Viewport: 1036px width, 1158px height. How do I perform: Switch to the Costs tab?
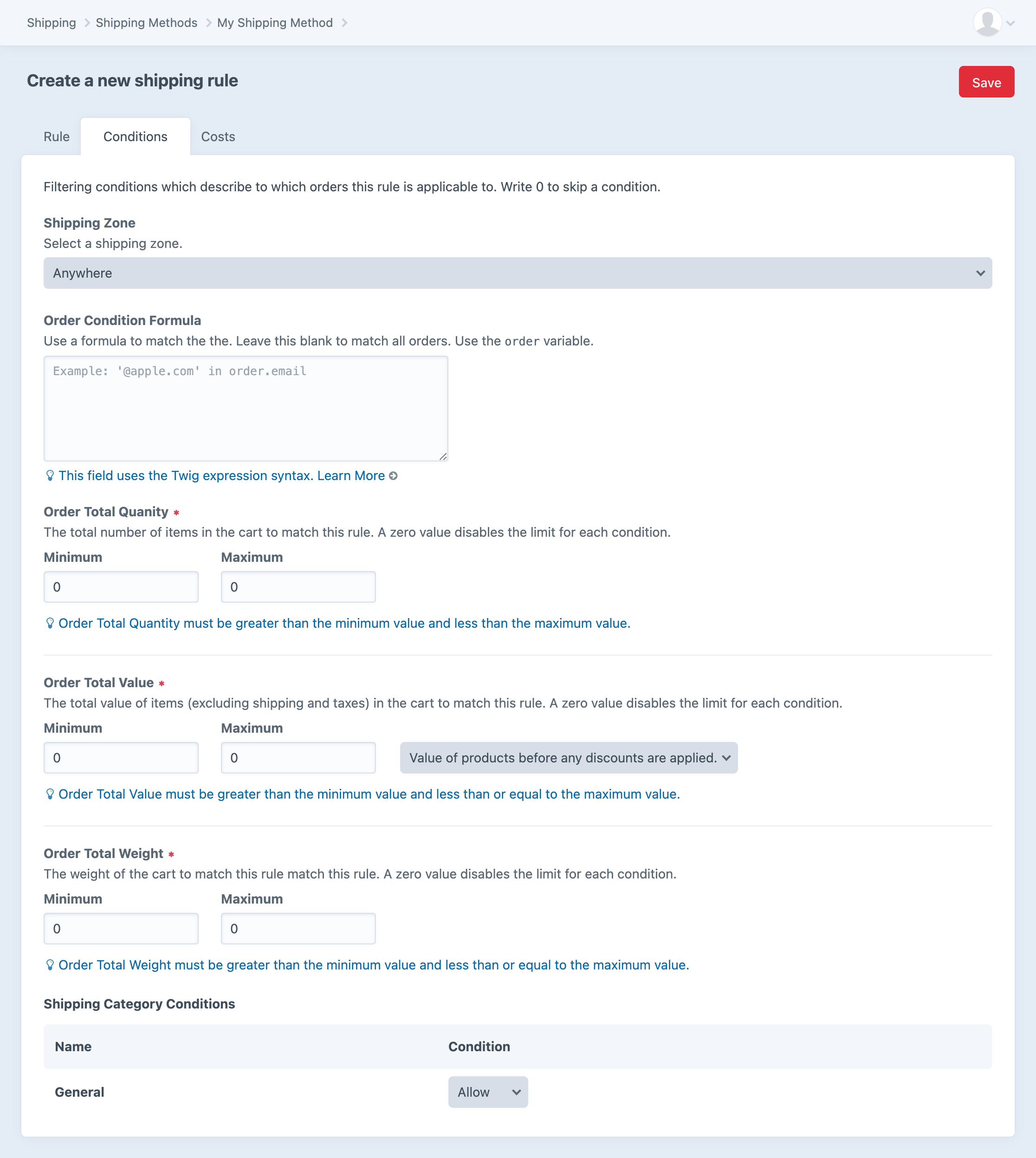(x=217, y=136)
